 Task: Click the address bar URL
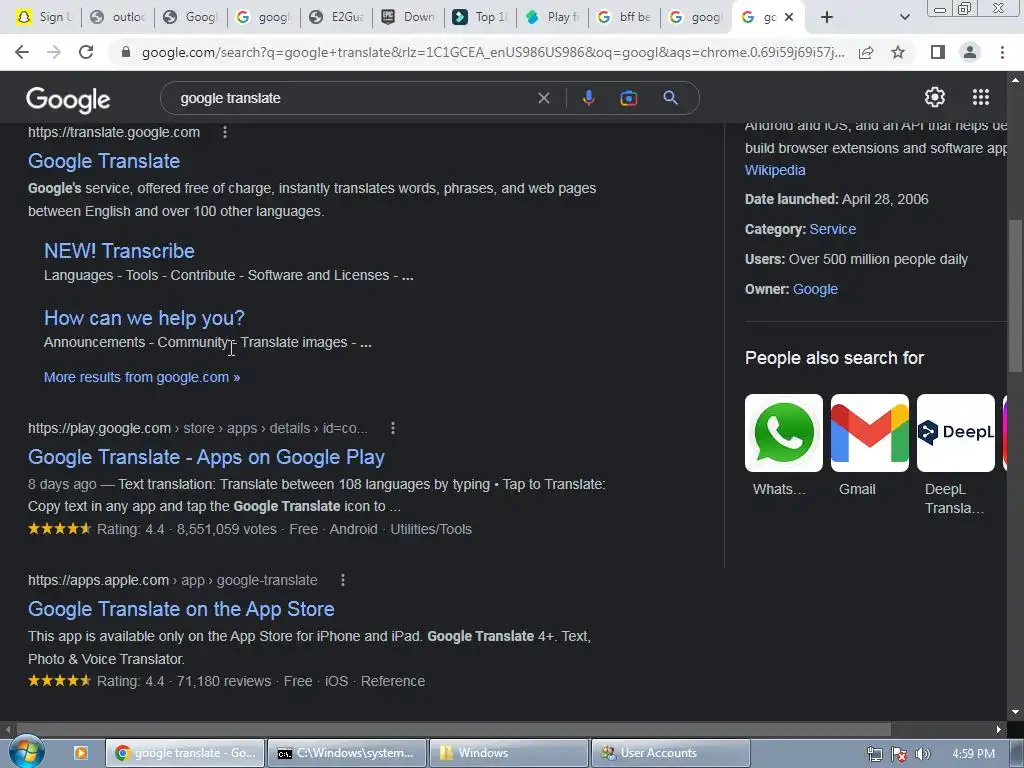[493, 52]
